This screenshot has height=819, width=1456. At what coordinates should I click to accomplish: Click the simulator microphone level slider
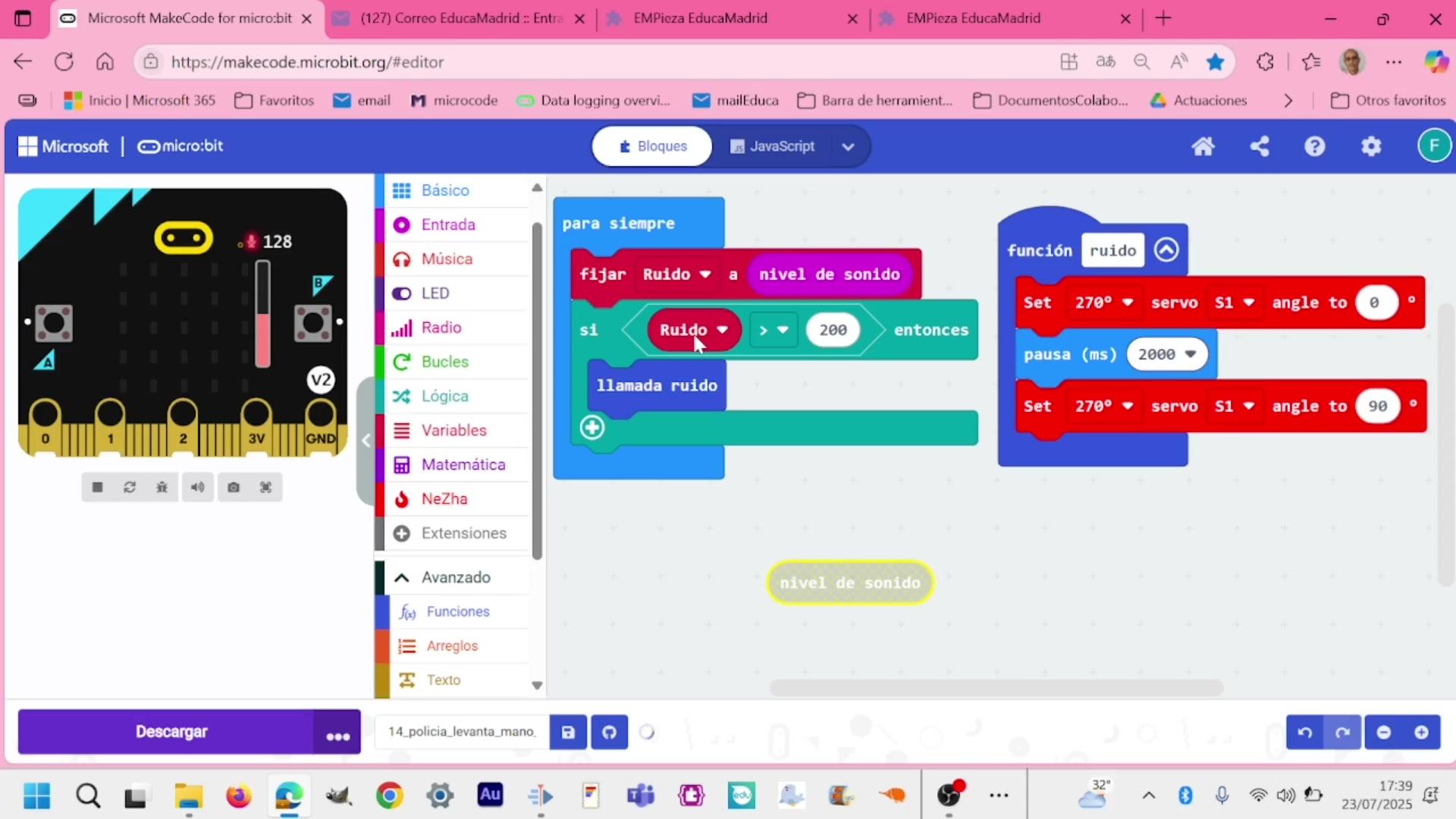pyautogui.click(x=262, y=315)
